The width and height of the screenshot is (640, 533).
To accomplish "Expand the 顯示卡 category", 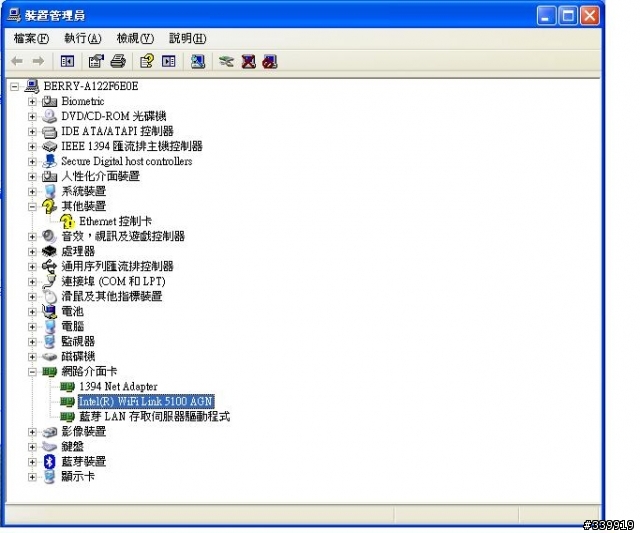I will [x=32, y=477].
